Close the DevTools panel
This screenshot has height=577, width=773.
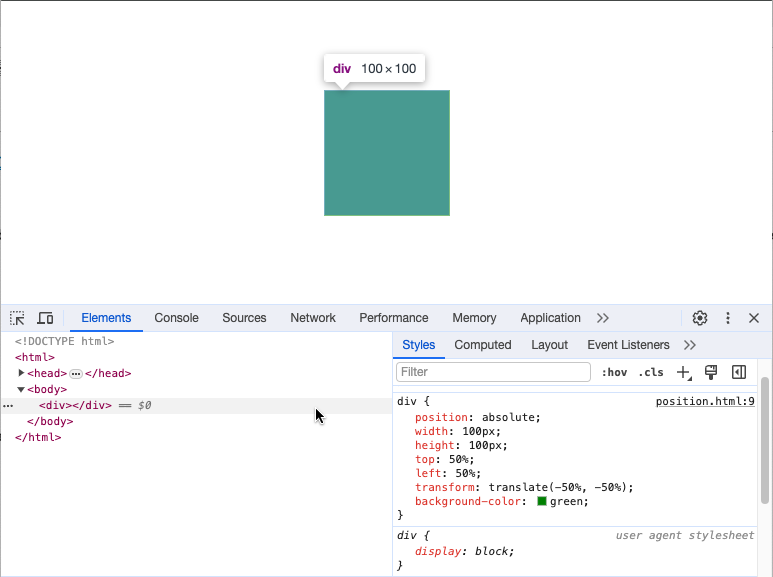[754, 318]
